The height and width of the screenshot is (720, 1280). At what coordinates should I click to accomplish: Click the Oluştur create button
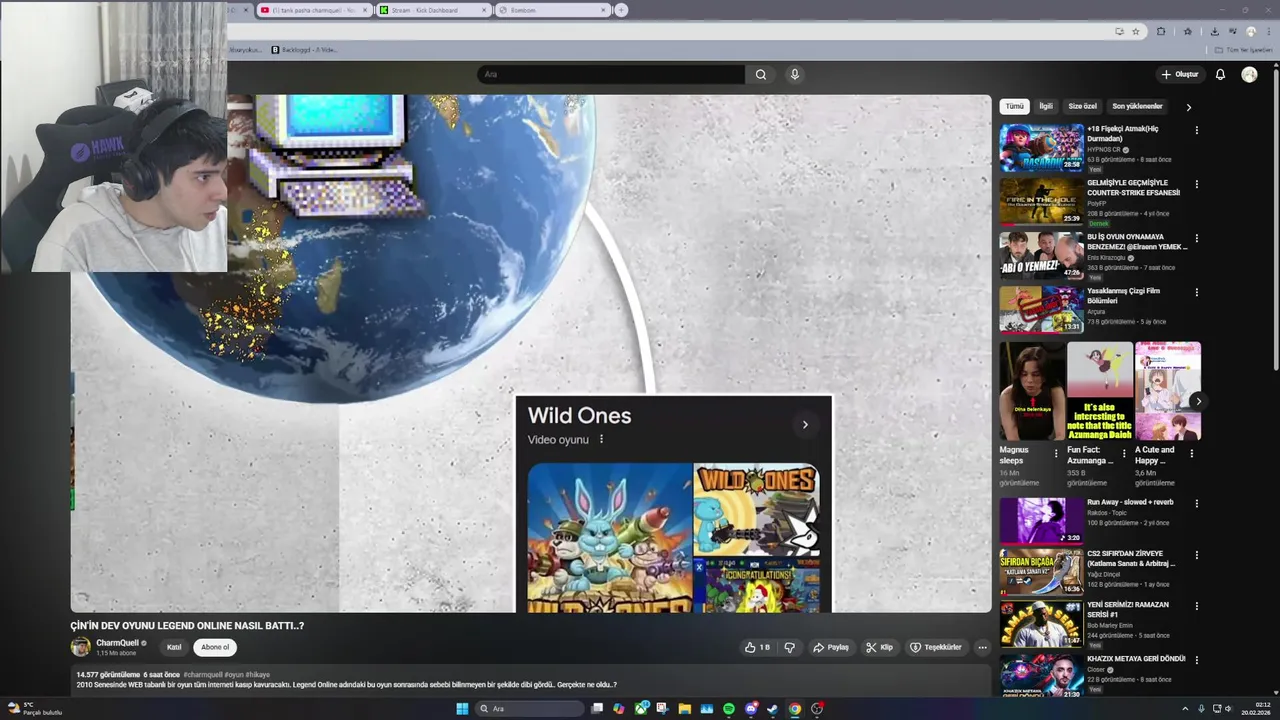(1180, 74)
